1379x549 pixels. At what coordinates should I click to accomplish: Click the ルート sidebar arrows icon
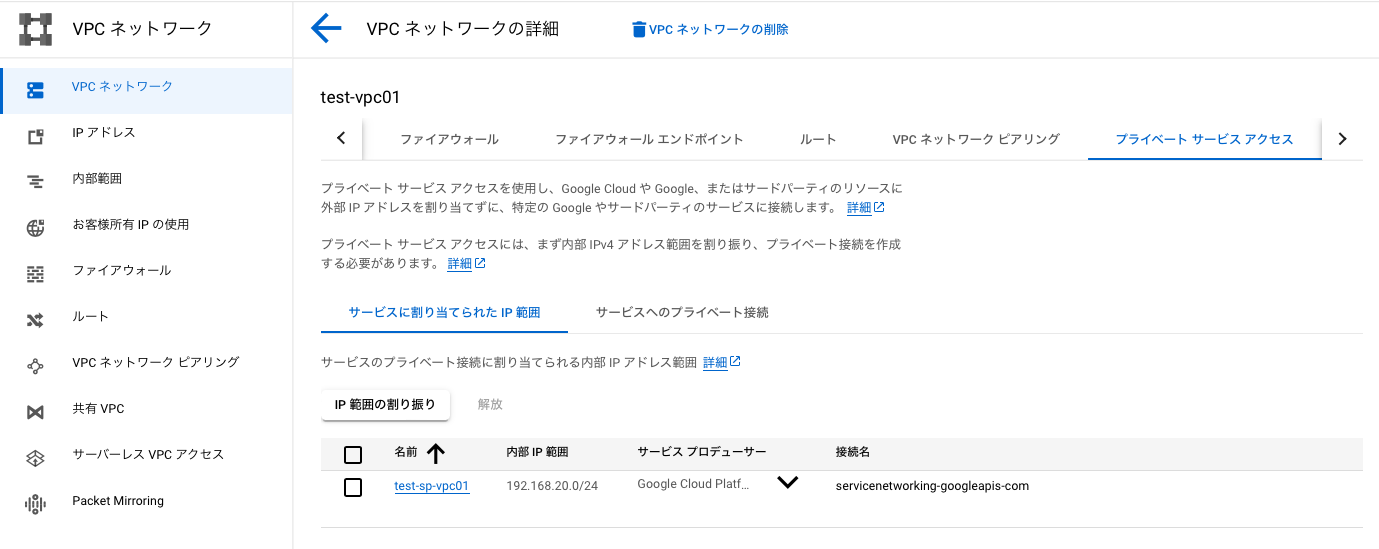pyautogui.click(x=35, y=320)
